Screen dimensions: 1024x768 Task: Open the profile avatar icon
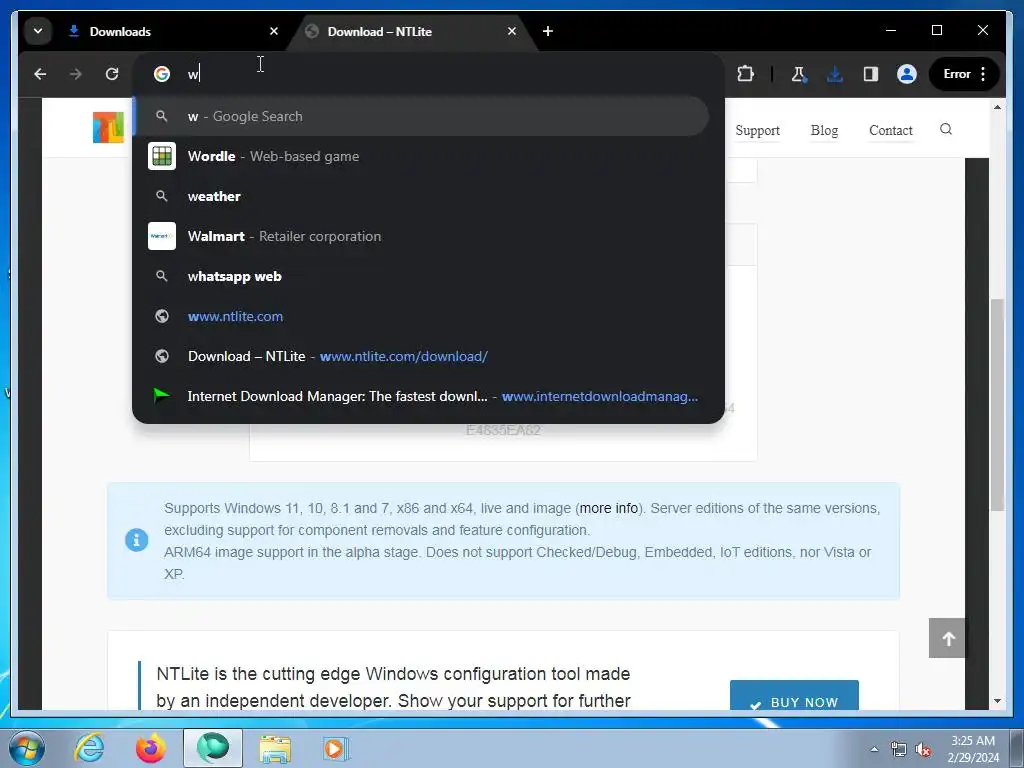(x=906, y=74)
